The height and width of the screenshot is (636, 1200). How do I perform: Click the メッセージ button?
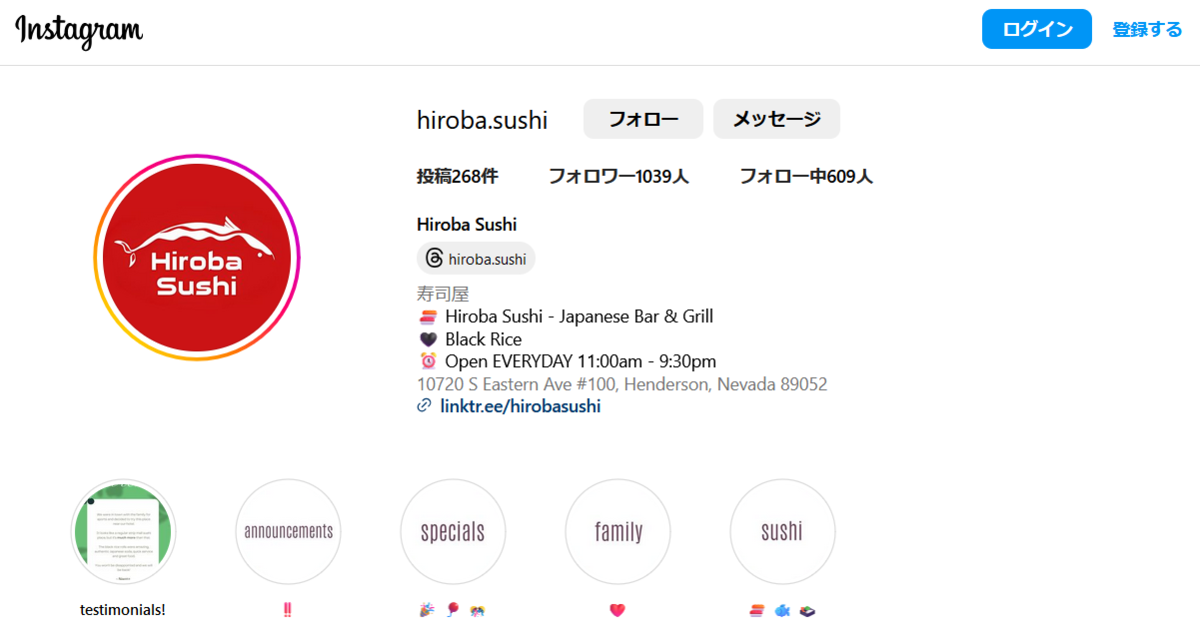(x=777, y=119)
